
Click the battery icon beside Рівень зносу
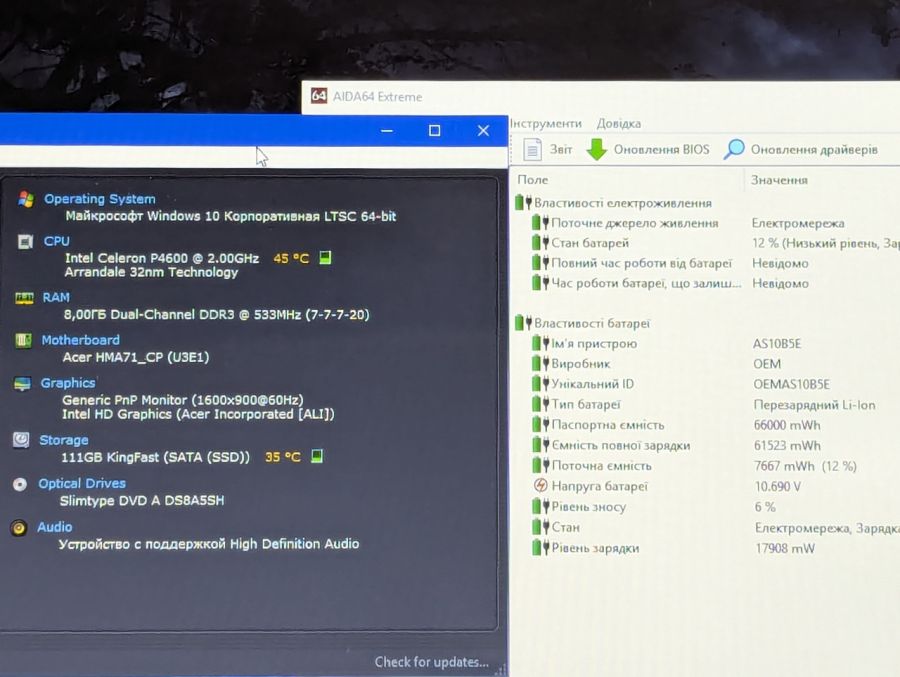tap(540, 506)
